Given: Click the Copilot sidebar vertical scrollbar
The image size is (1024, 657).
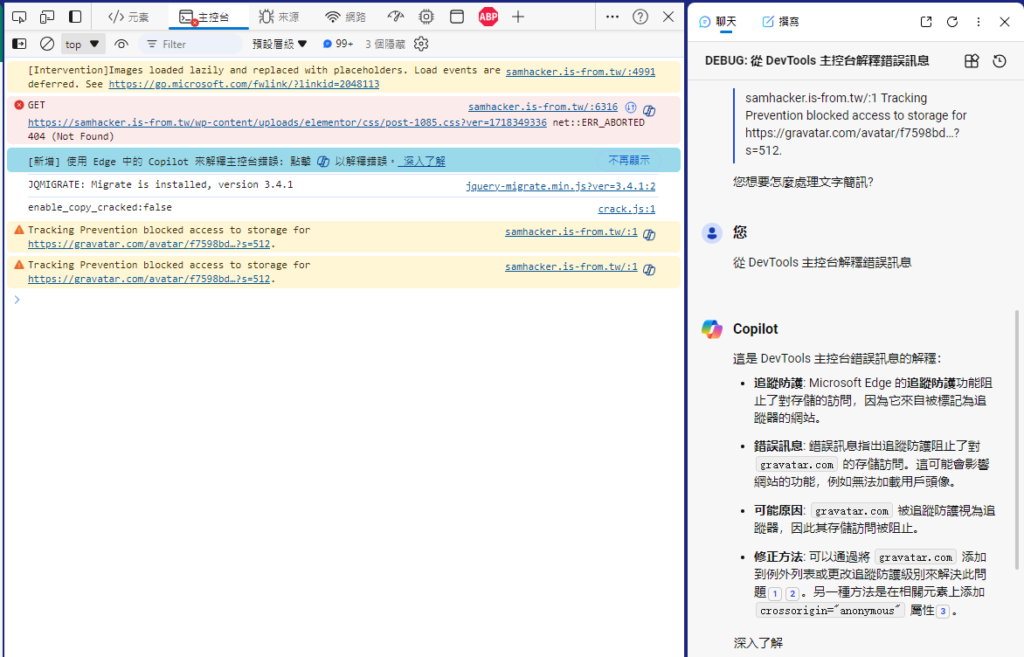Looking at the screenshot, I should pyautogui.click(x=1016, y=440).
